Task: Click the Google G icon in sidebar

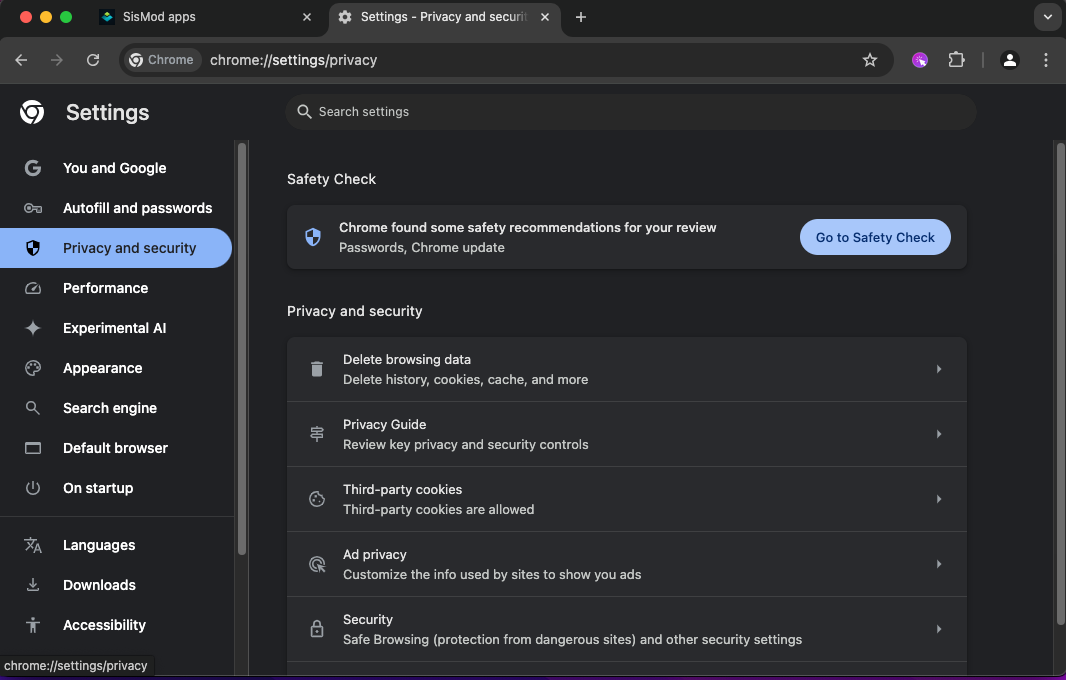Action: click(33, 168)
